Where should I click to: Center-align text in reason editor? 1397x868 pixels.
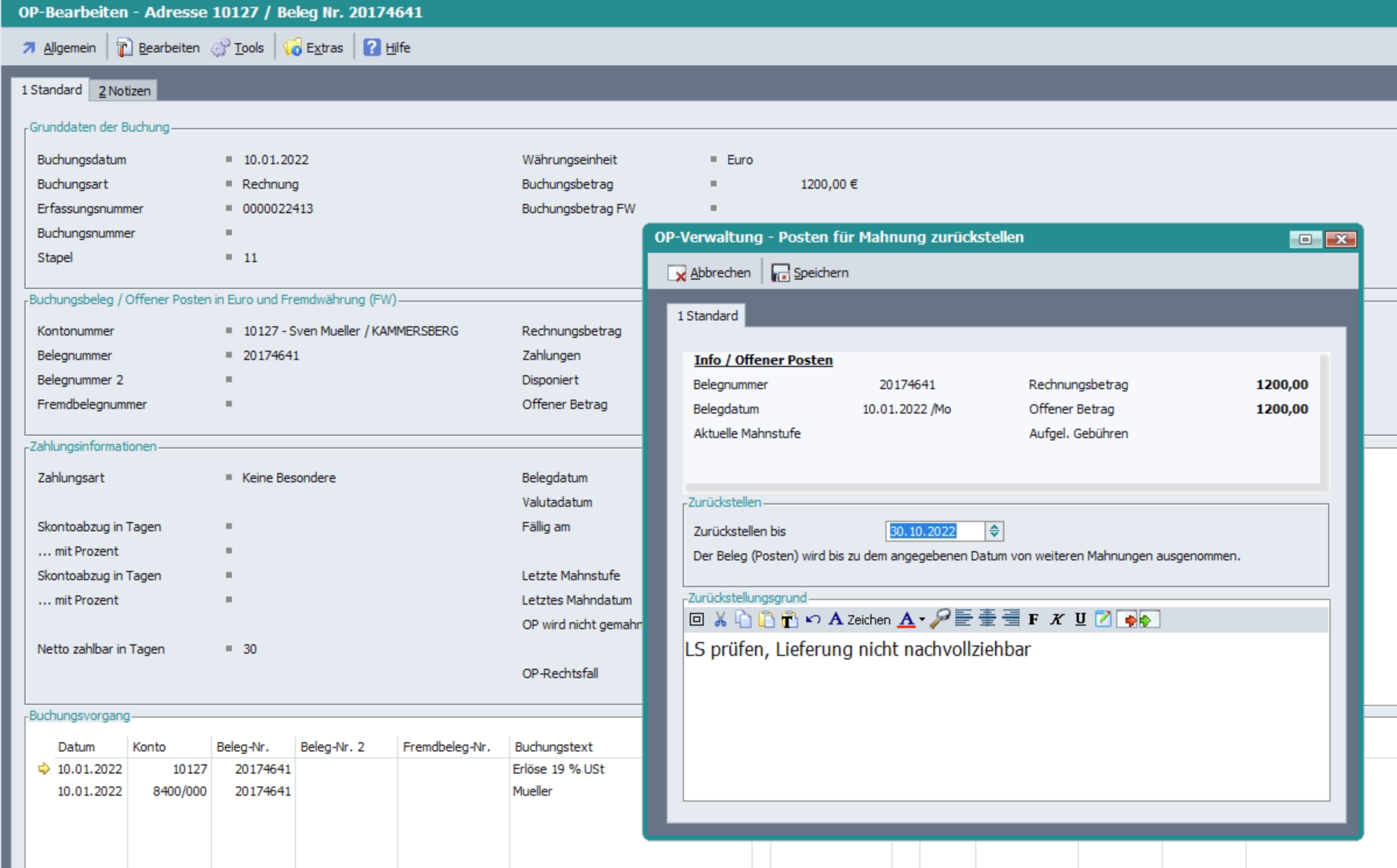pos(987,618)
